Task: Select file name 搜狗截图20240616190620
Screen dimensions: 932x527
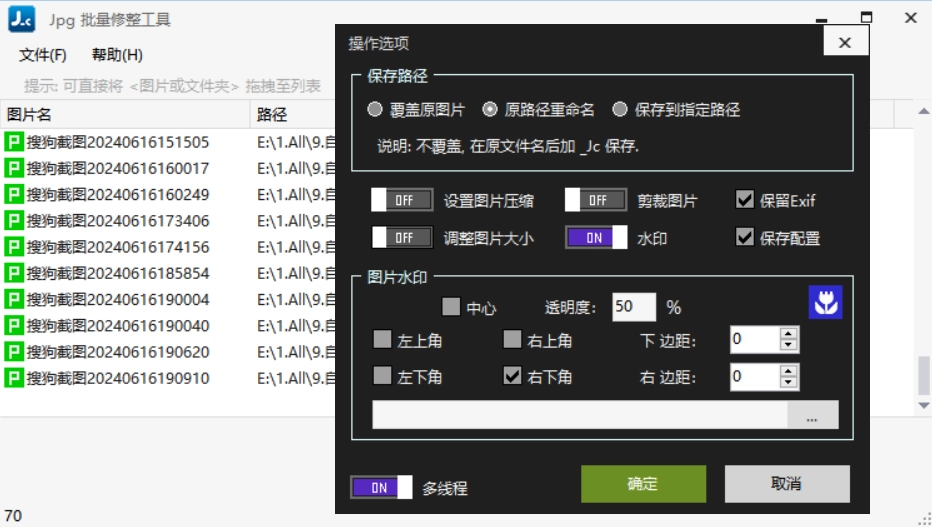Action: coord(118,352)
